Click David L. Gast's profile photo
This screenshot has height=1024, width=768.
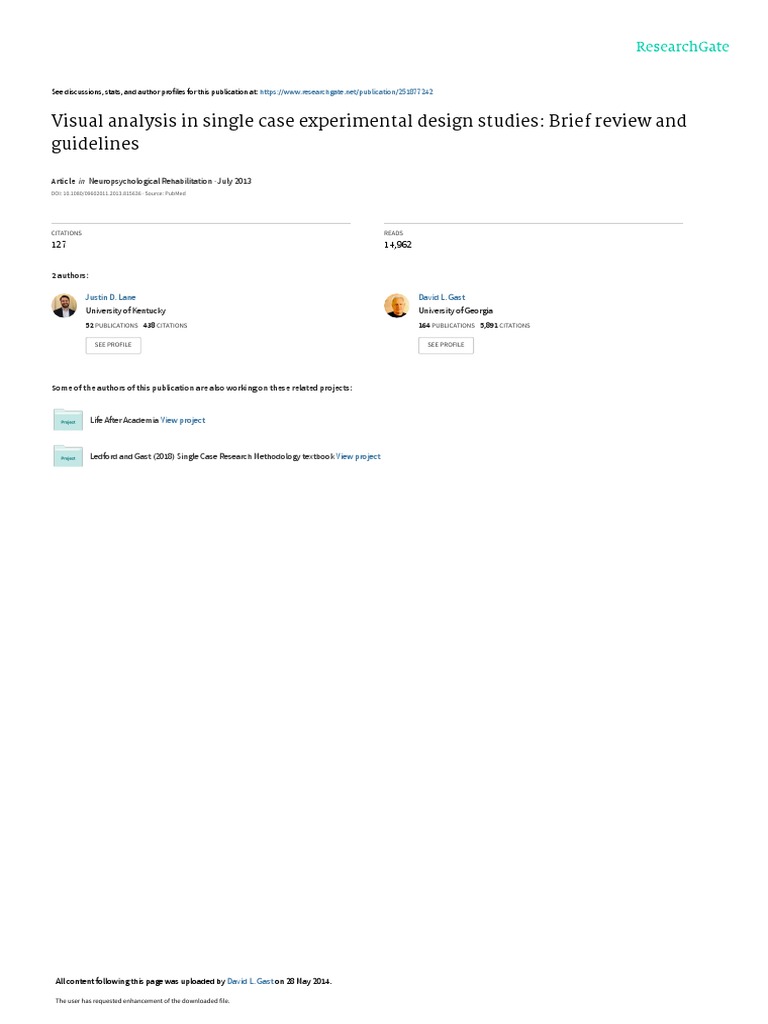(x=396, y=306)
